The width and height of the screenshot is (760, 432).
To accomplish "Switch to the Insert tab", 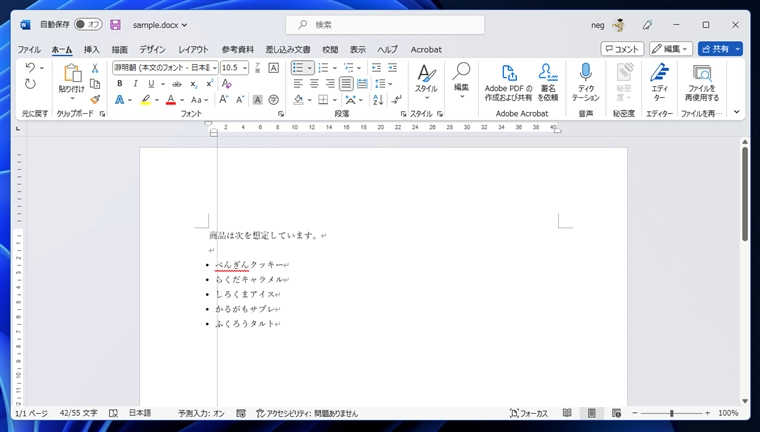I will pos(92,49).
